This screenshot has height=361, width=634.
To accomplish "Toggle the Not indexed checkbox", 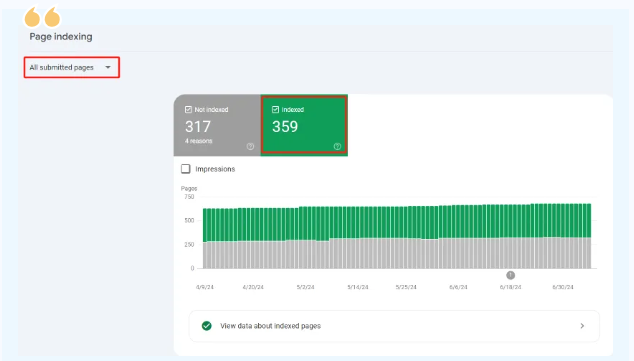I will coord(188,110).
